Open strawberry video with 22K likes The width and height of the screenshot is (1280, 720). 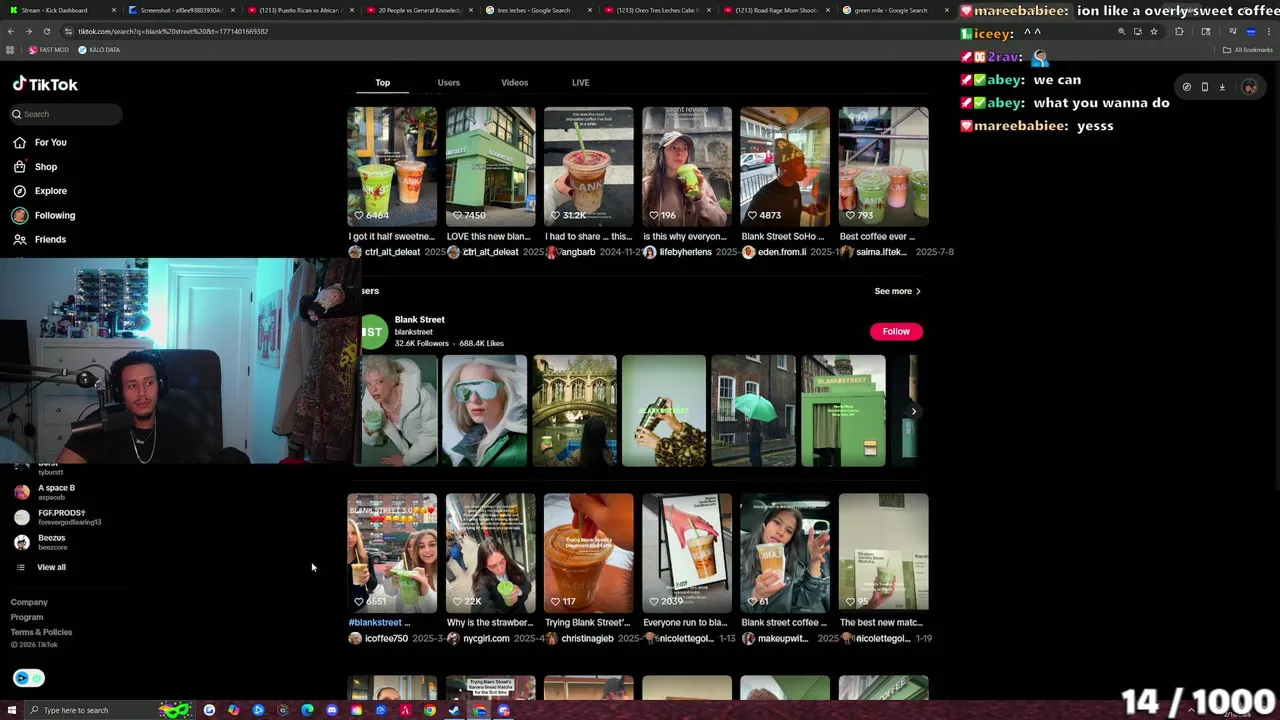pyautogui.click(x=490, y=552)
